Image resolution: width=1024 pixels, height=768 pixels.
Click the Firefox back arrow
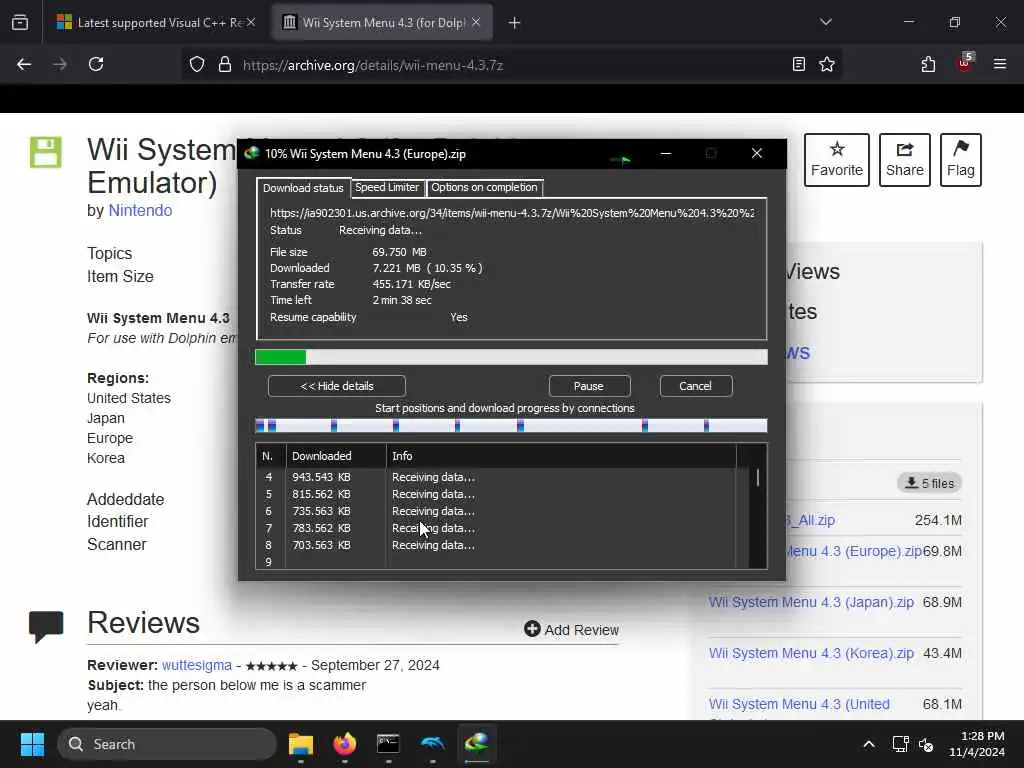[24, 64]
